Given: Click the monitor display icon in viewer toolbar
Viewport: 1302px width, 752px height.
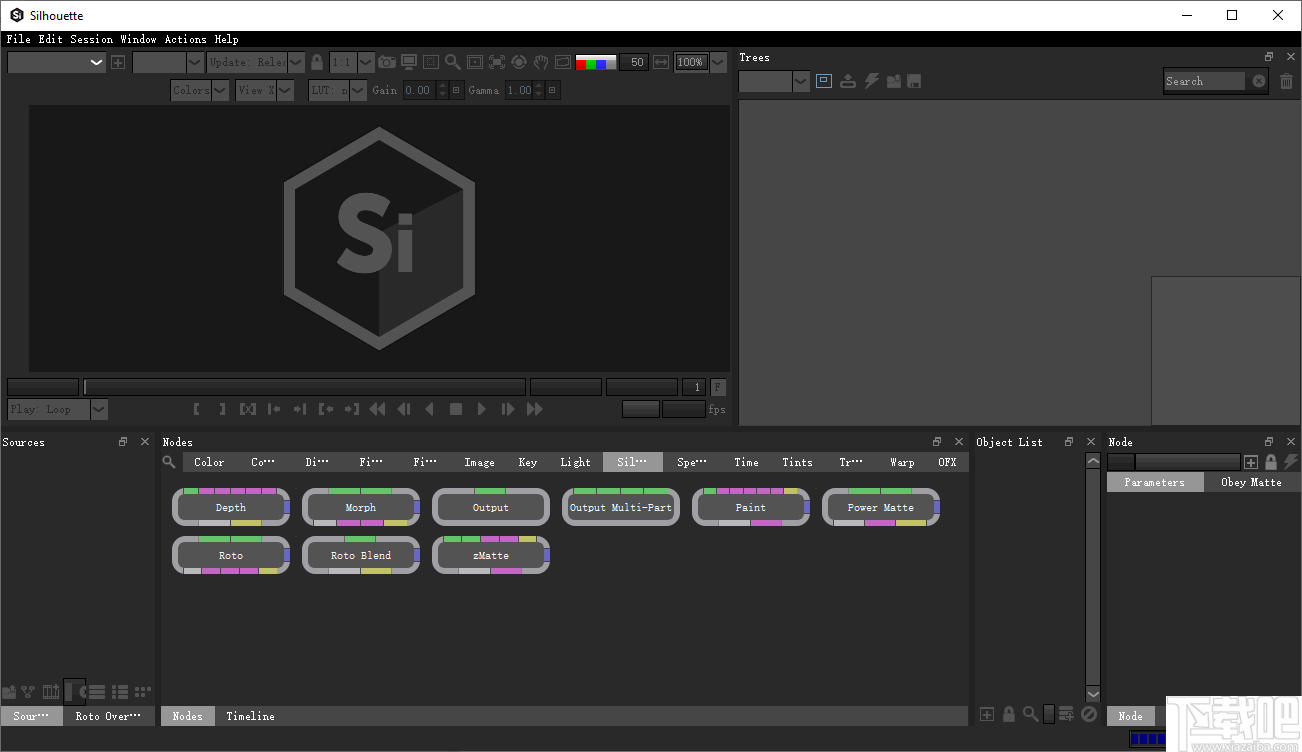Looking at the screenshot, I should tap(409, 62).
